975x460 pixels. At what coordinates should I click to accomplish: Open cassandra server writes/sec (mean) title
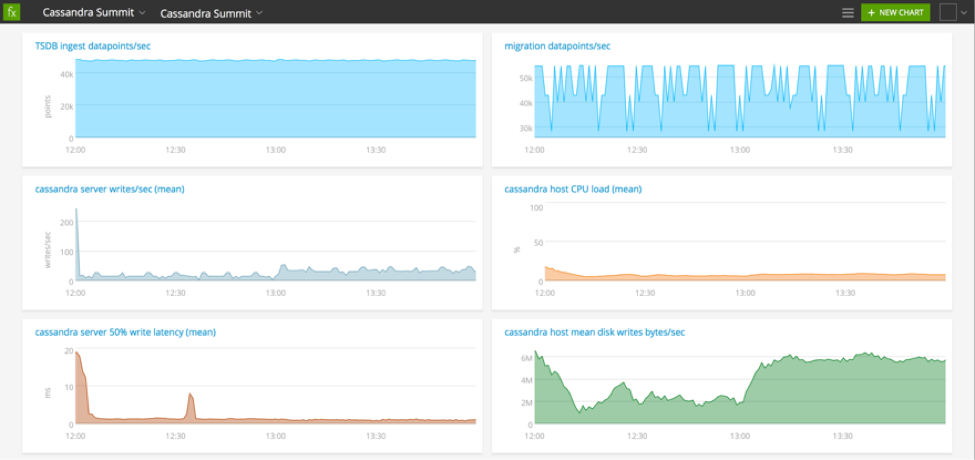coord(109,189)
